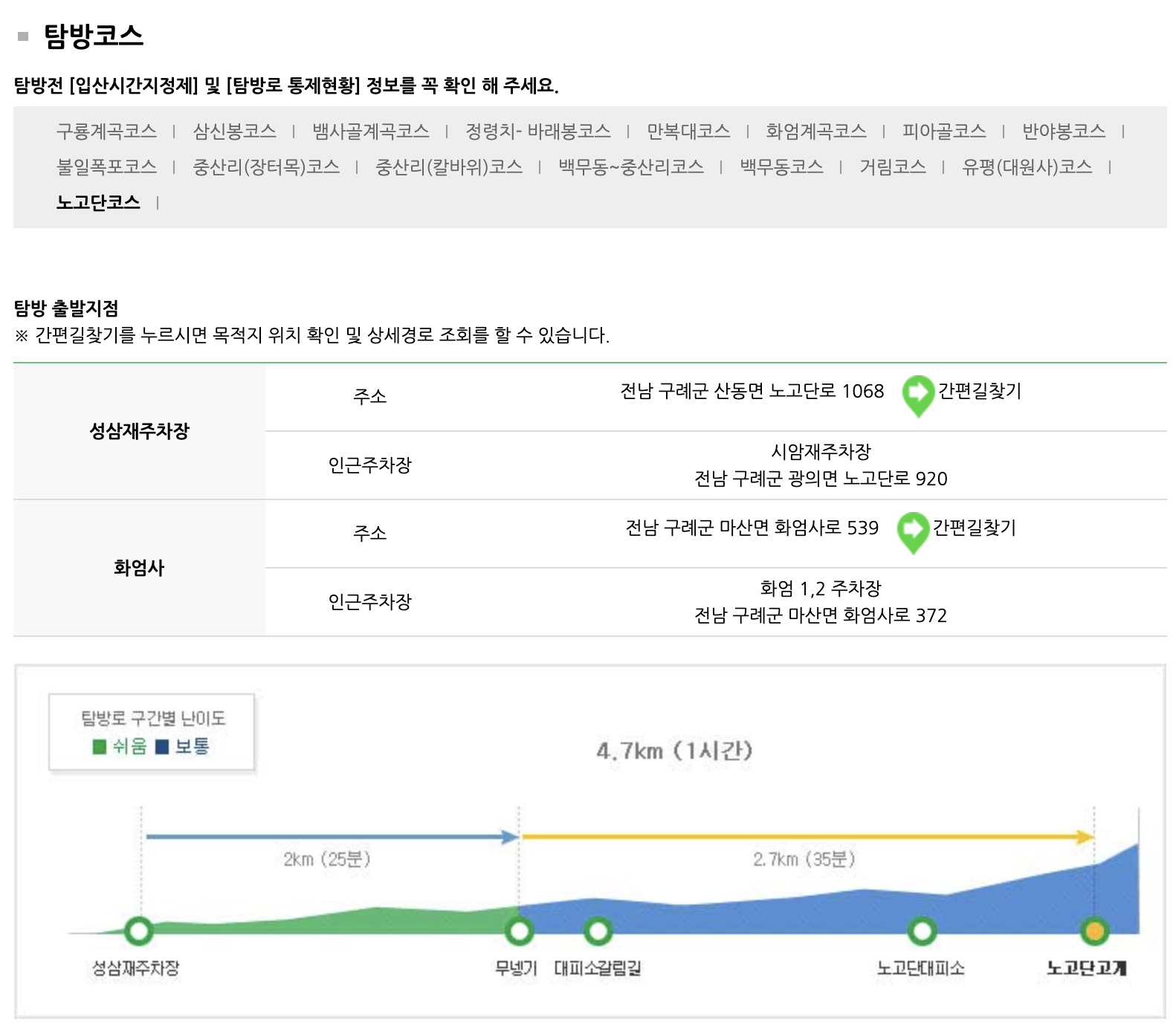
Task: Click the green arrow pin icon for 화엄사 address
Action: tap(913, 533)
